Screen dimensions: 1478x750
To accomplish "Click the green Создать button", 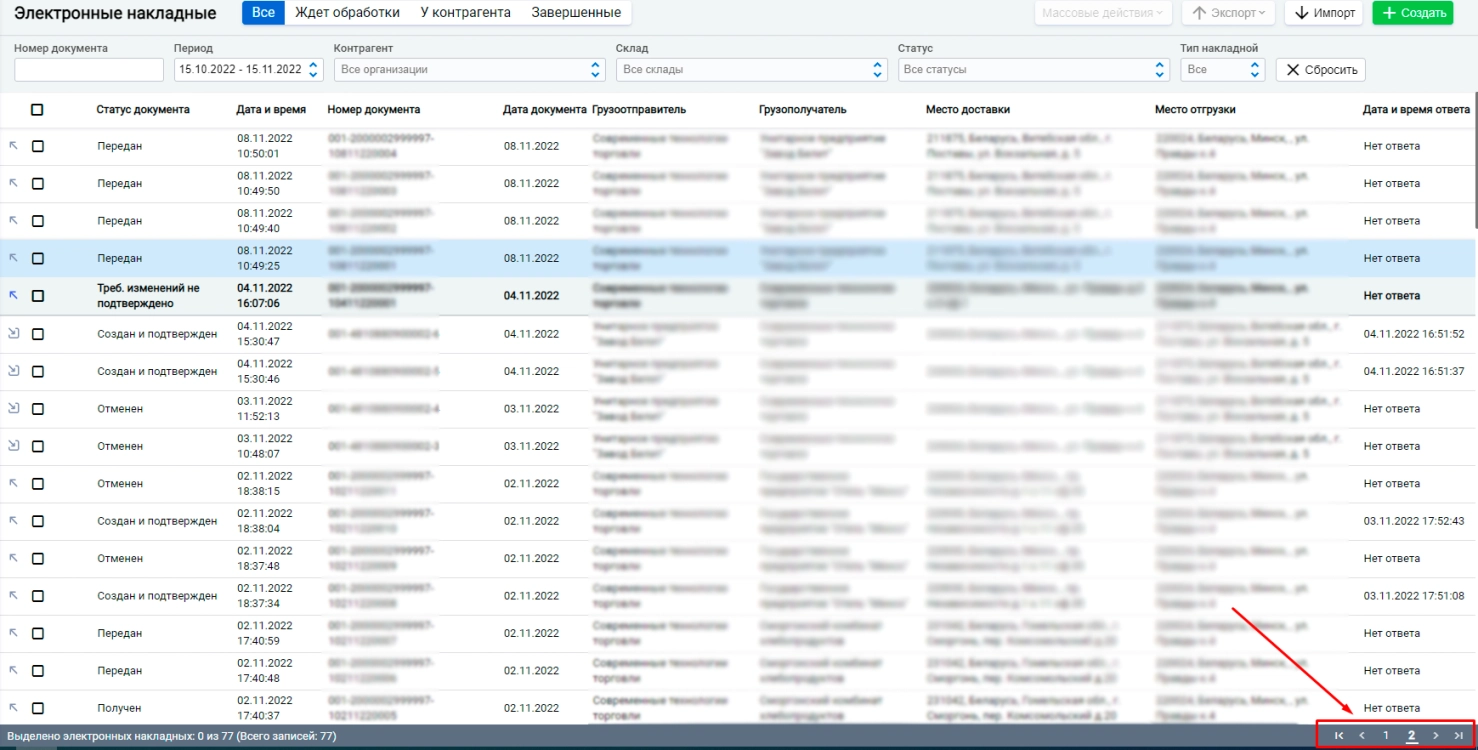I will click(x=1413, y=13).
